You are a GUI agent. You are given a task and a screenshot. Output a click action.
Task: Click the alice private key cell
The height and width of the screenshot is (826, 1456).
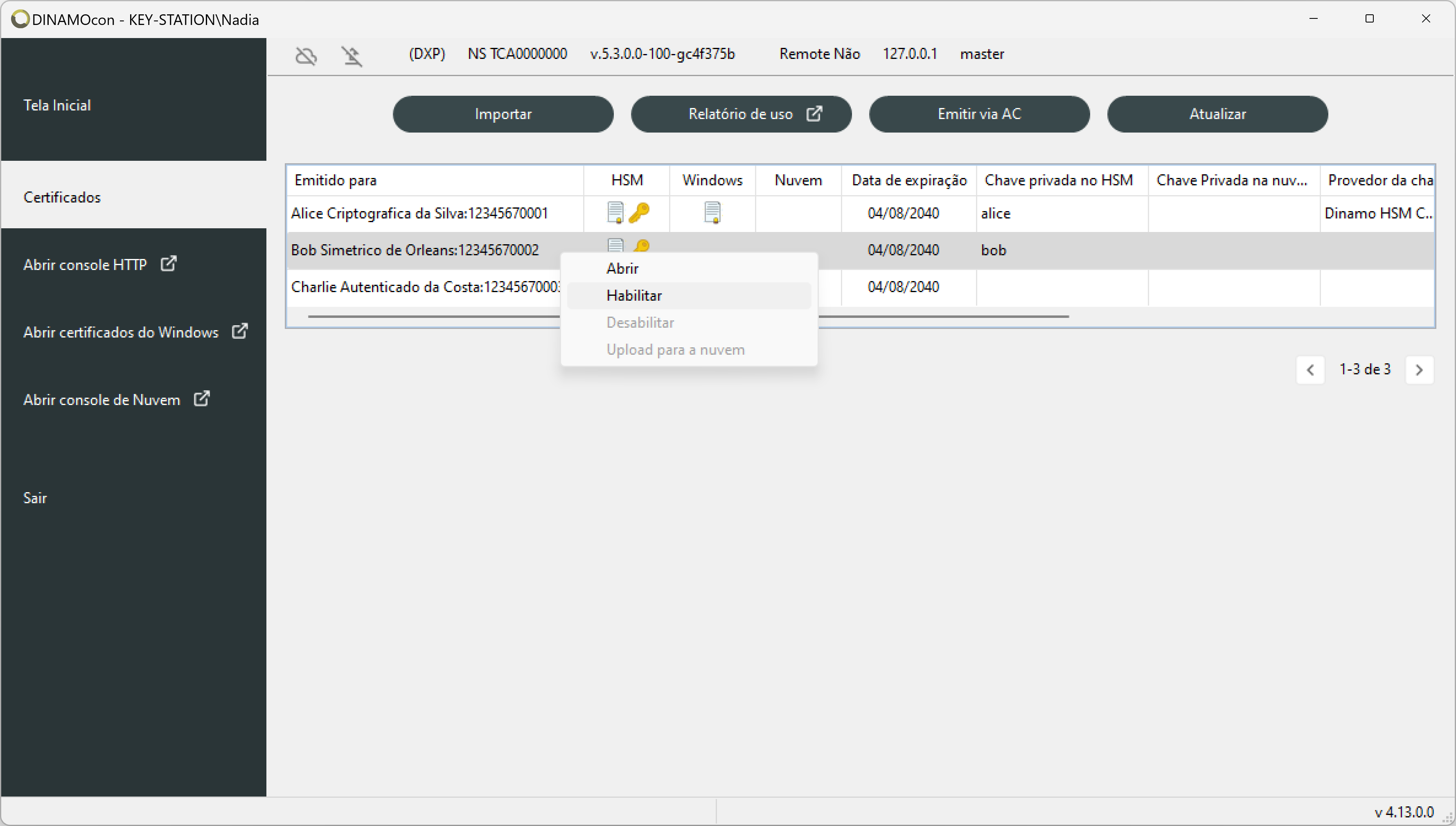pos(1062,213)
